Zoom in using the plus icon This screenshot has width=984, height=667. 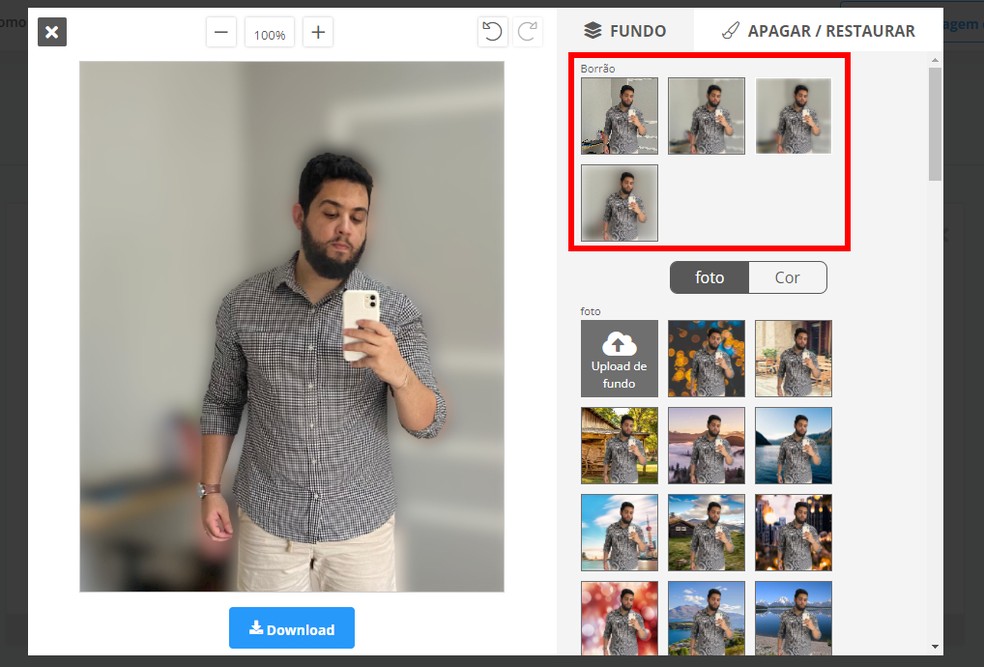[x=317, y=32]
